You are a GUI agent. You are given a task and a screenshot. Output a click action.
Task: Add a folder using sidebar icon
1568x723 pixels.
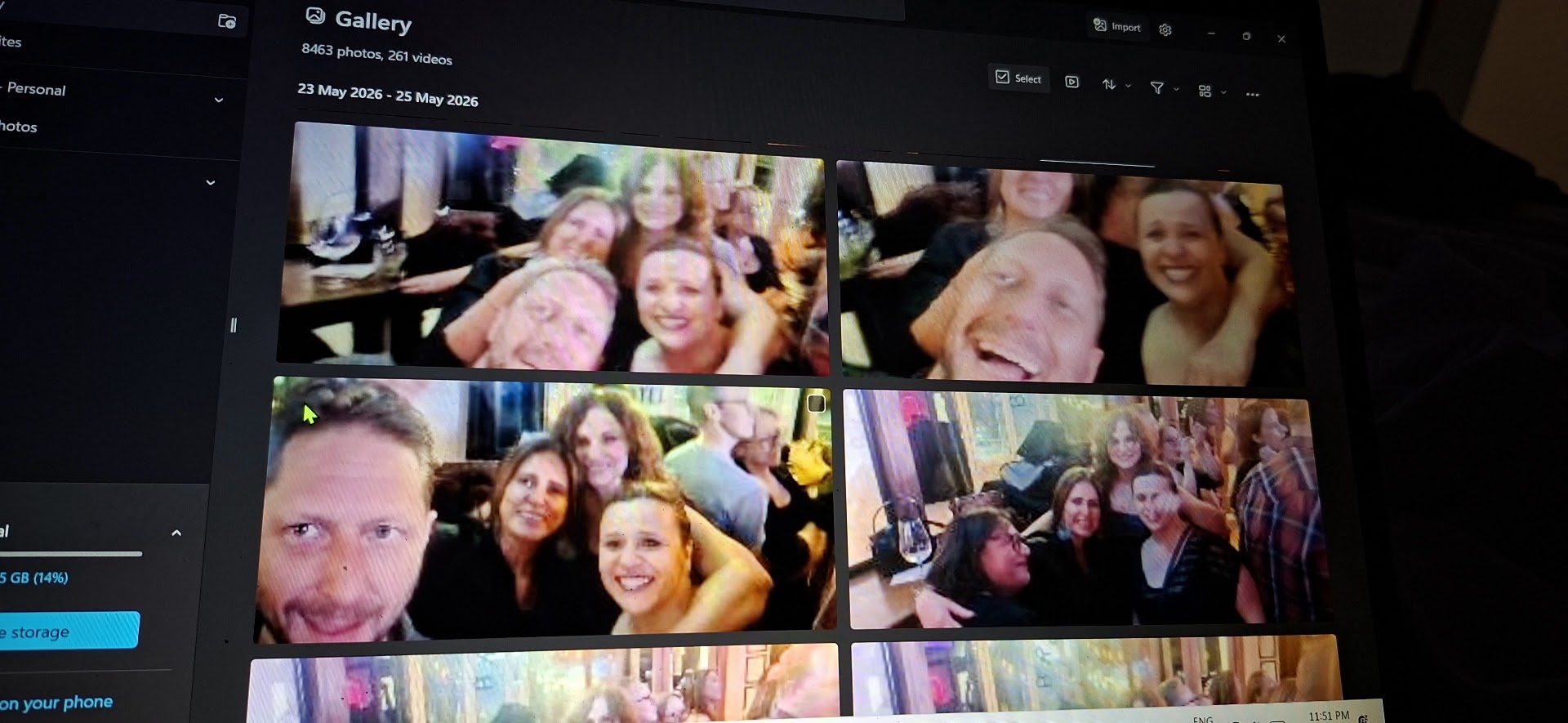[227, 21]
